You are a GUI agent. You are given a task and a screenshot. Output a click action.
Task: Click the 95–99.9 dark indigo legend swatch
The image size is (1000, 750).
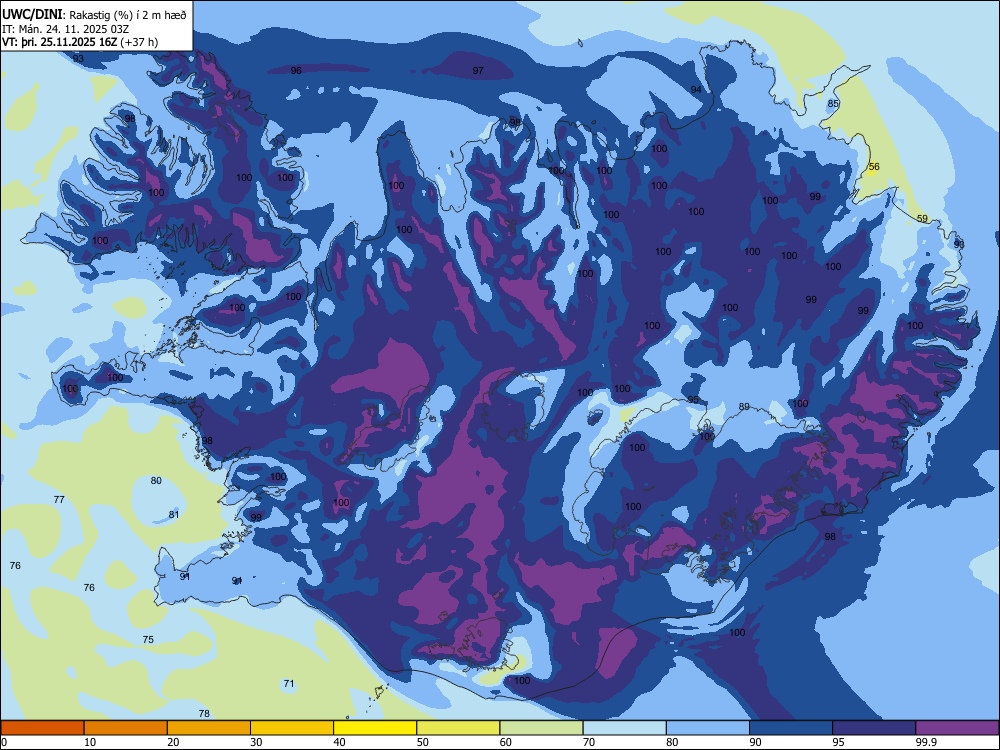(874, 728)
